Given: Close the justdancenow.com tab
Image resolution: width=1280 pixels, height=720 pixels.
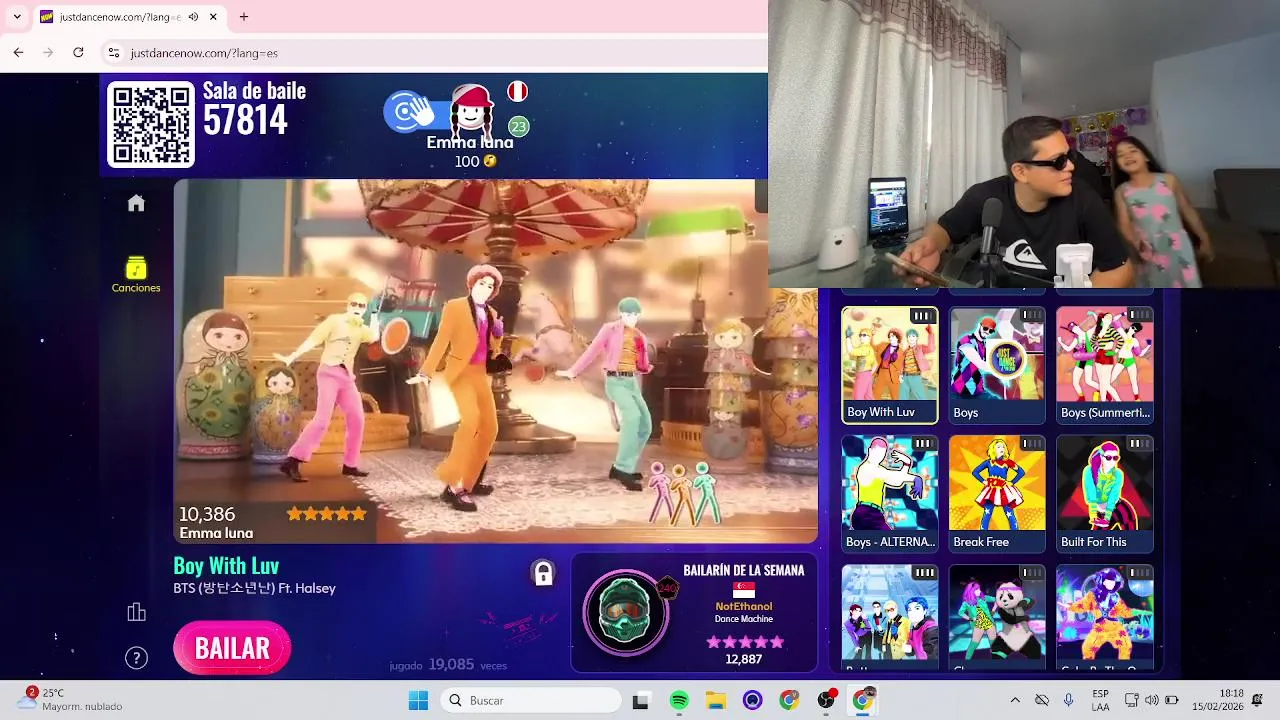Looking at the screenshot, I should click(213, 17).
